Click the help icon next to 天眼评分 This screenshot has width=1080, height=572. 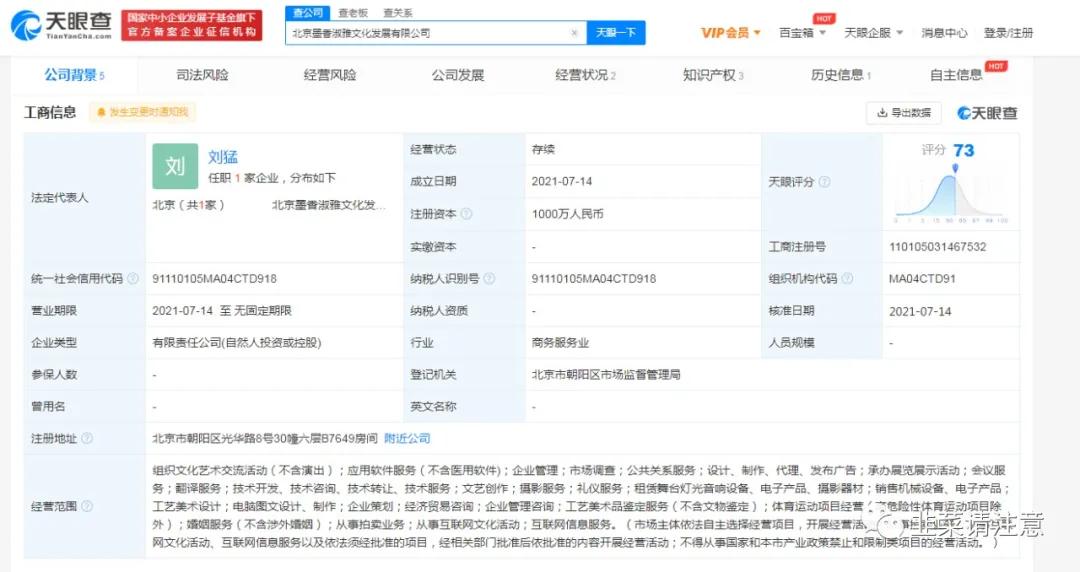(x=824, y=182)
